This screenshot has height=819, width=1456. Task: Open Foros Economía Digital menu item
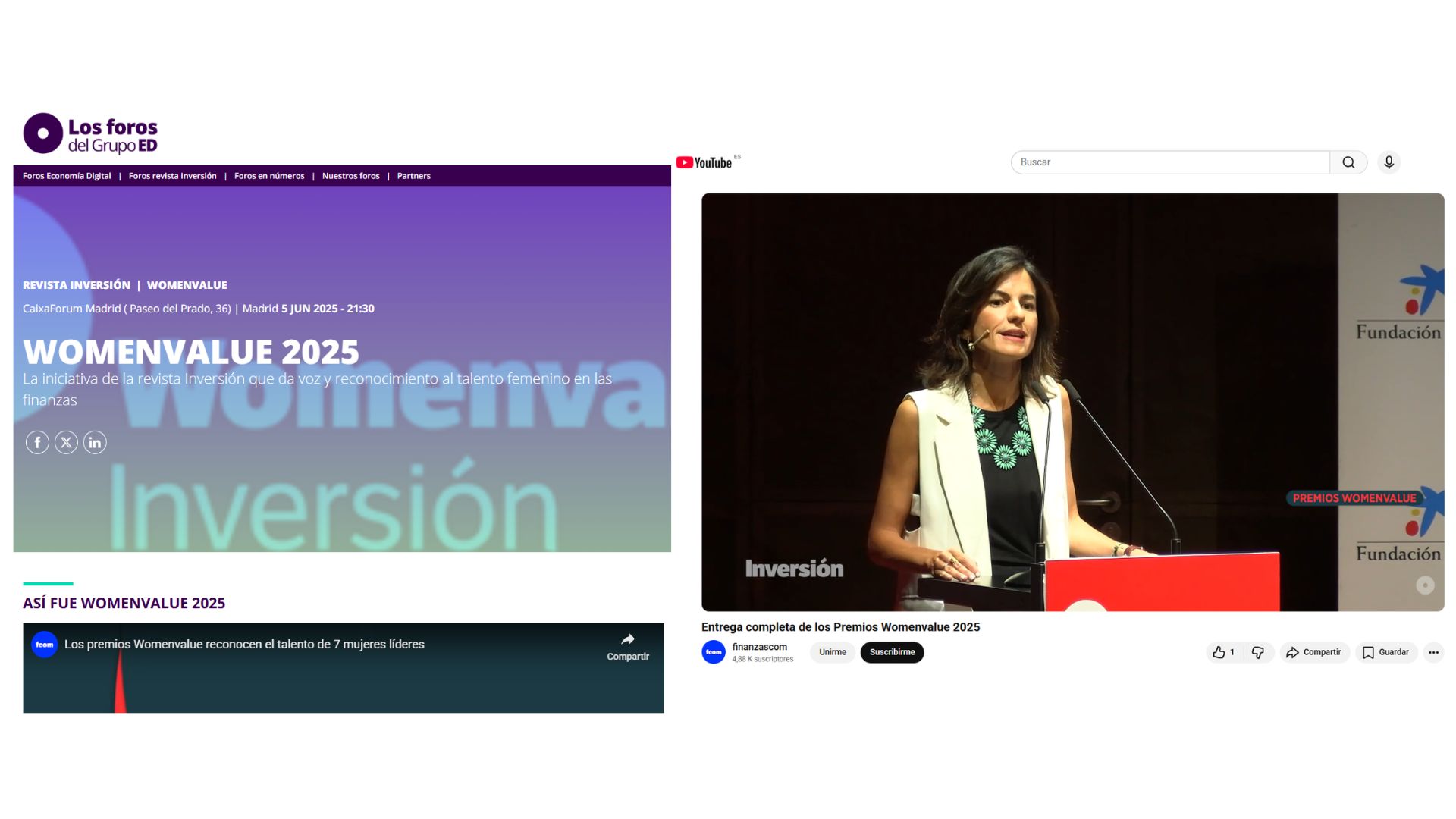tap(67, 176)
